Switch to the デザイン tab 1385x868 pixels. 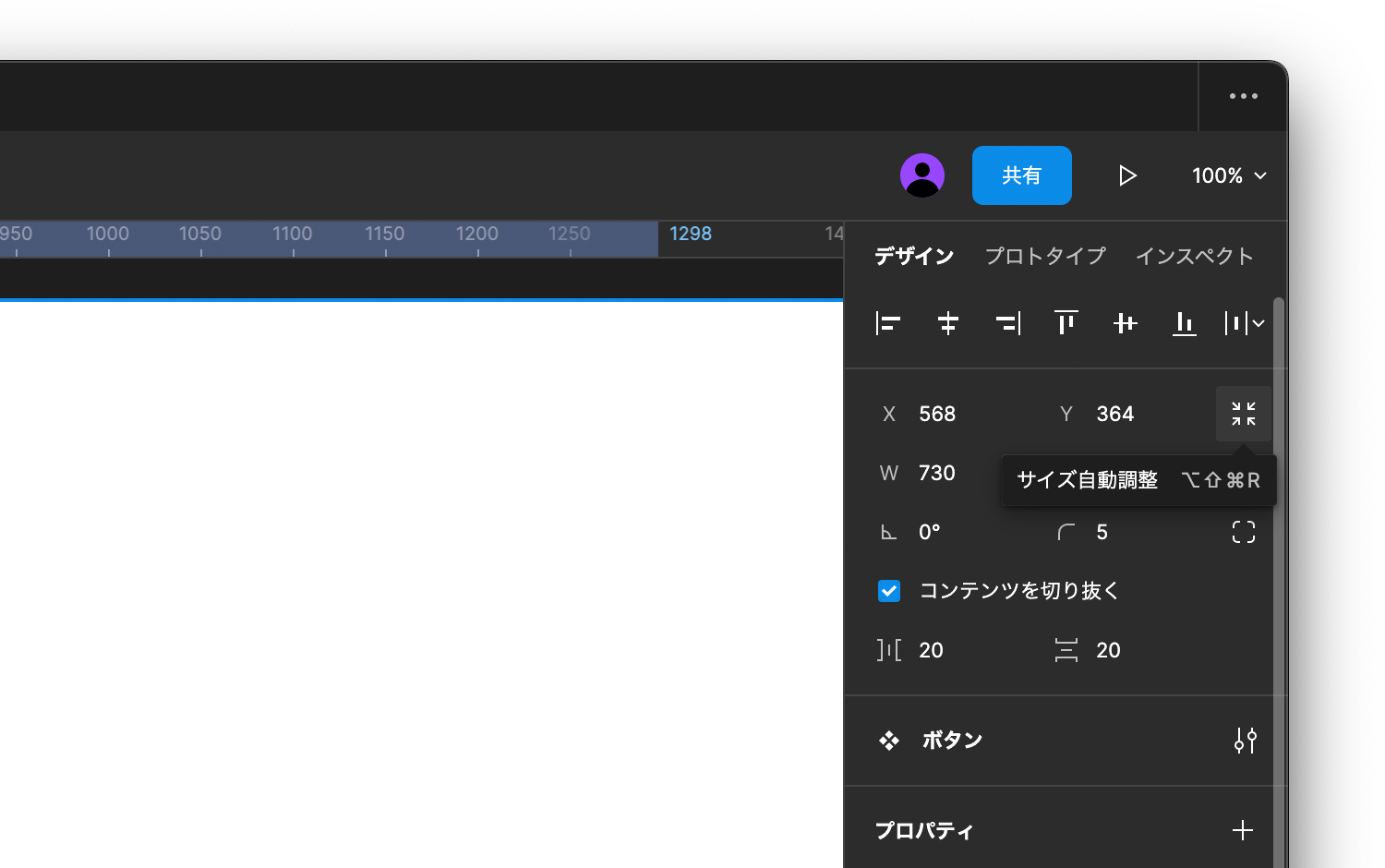(914, 256)
